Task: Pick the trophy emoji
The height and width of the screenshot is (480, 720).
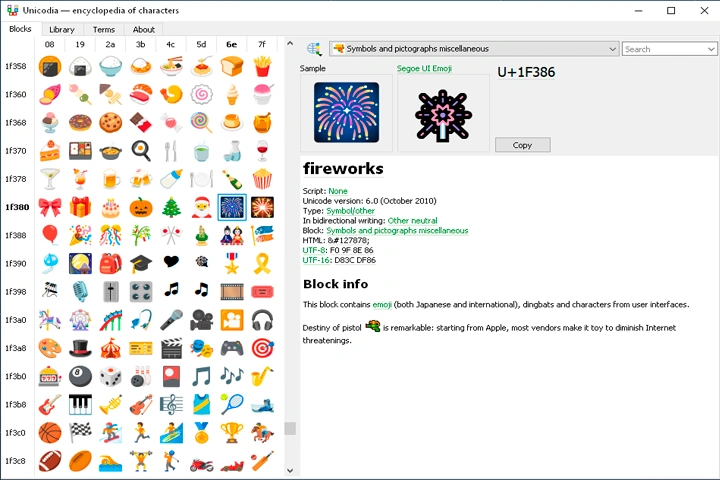Action: click(232, 433)
